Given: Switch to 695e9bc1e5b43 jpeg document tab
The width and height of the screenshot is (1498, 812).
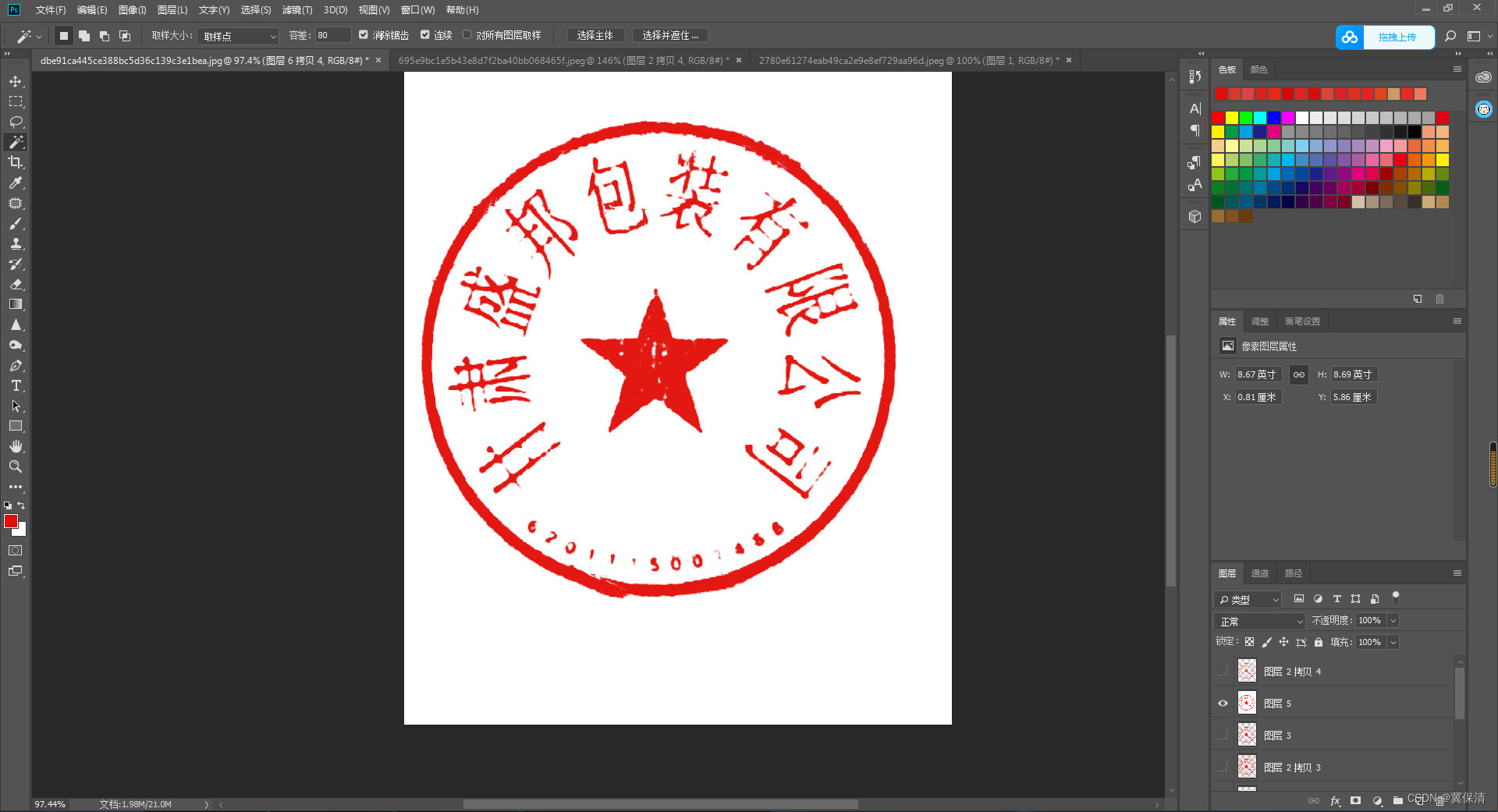Looking at the screenshot, I should [563, 61].
